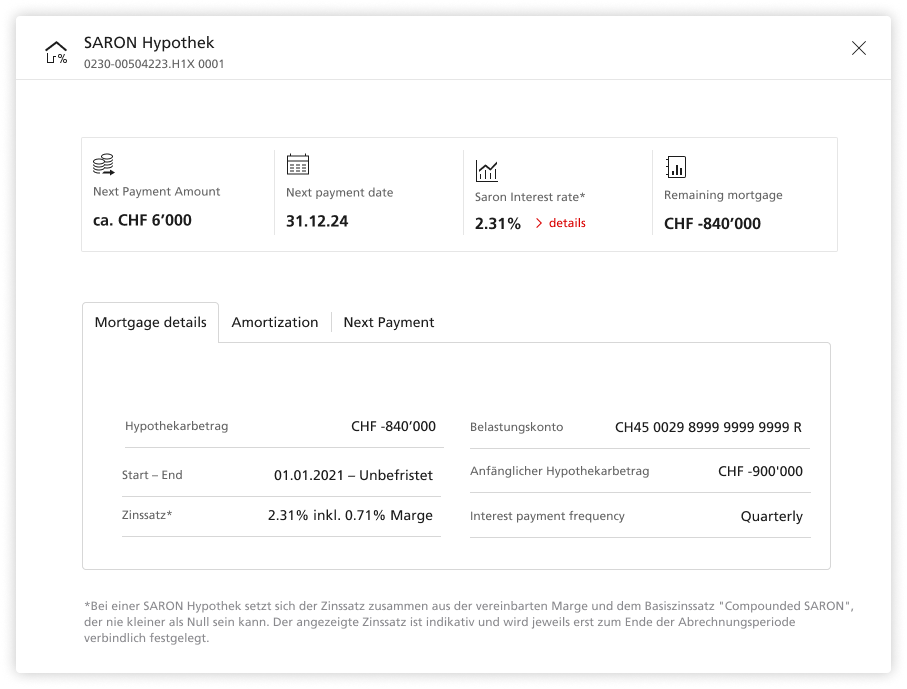This screenshot has height=689, width=907.
Task: Click the Hypothekarbetrag value CHF -840'000
Action: point(393,426)
